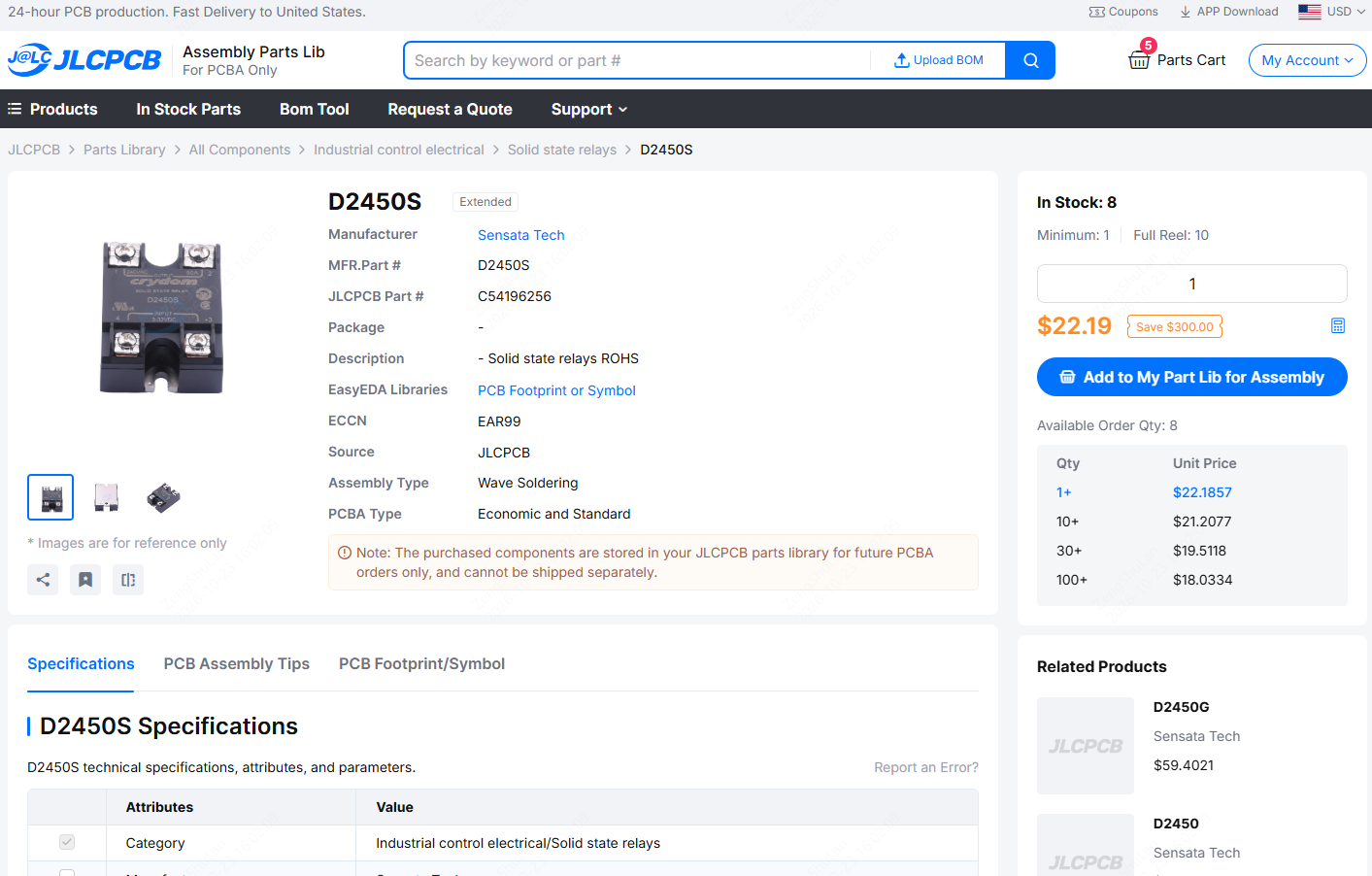Click the blue search magnifier button
Viewport: 1372px width, 876px height.
click(1030, 60)
